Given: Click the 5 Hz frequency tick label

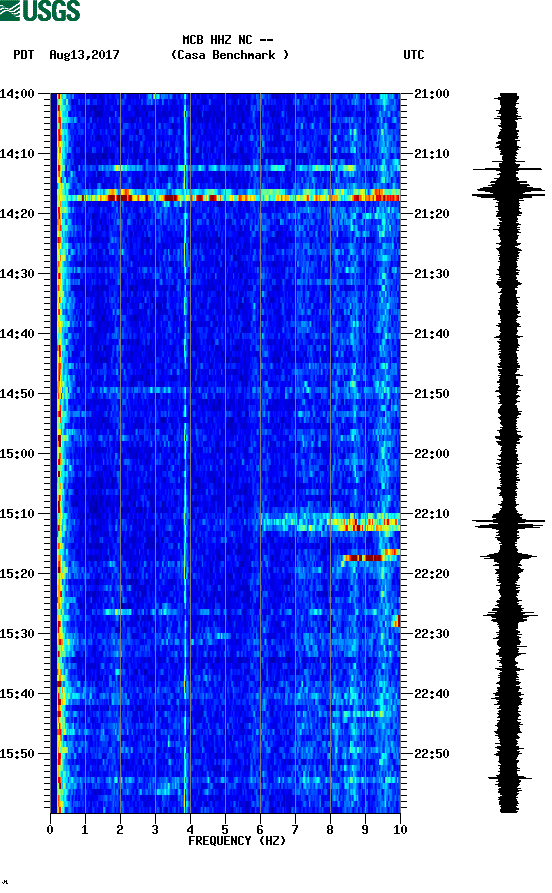Looking at the screenshot, I should point(225,829).
